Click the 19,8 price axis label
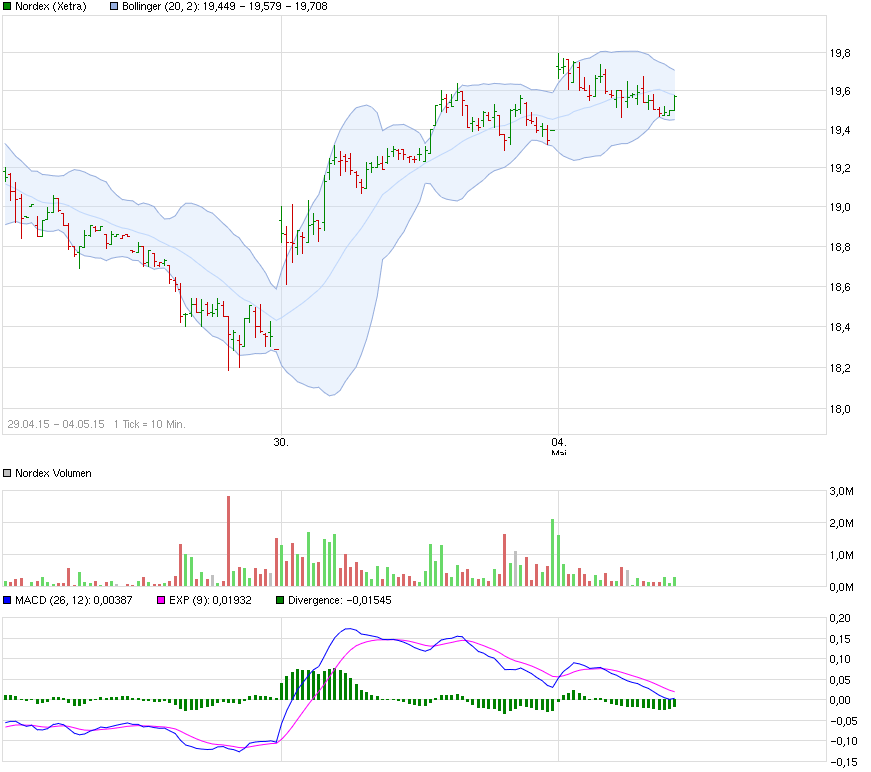 coord(839,53)
